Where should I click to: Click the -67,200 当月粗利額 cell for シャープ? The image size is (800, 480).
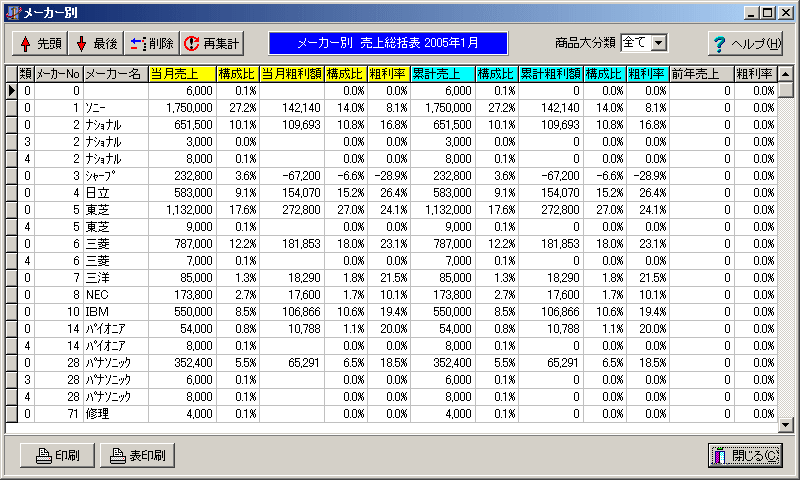pyautogui.click(x=292, y=176)
